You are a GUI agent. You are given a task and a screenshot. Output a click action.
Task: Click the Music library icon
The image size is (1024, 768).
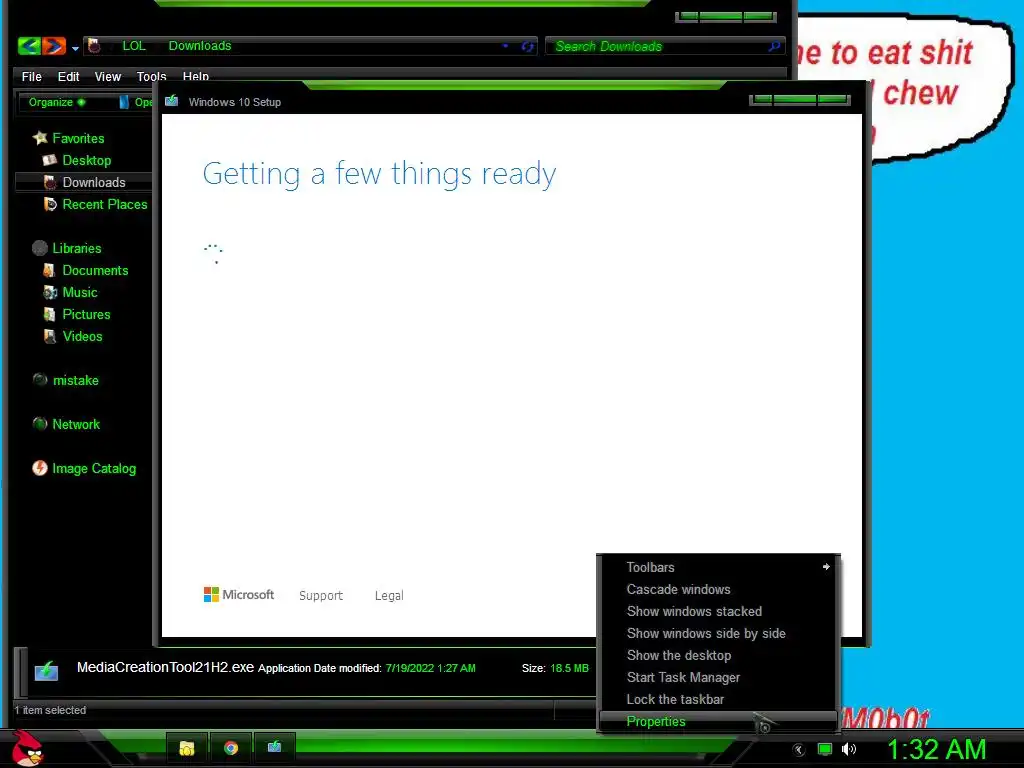pyautogui.click(x=50, y=293)
